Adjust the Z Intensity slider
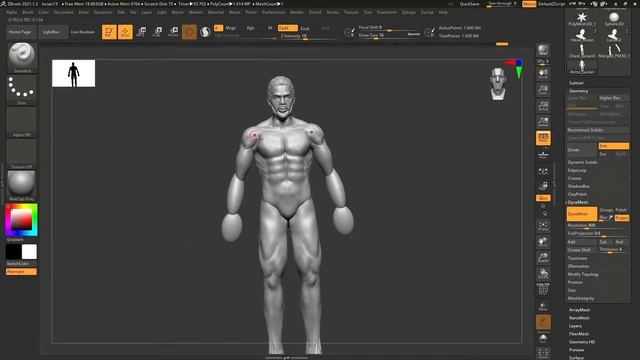Viewport: 640px width, 360px height. (308, 36)
